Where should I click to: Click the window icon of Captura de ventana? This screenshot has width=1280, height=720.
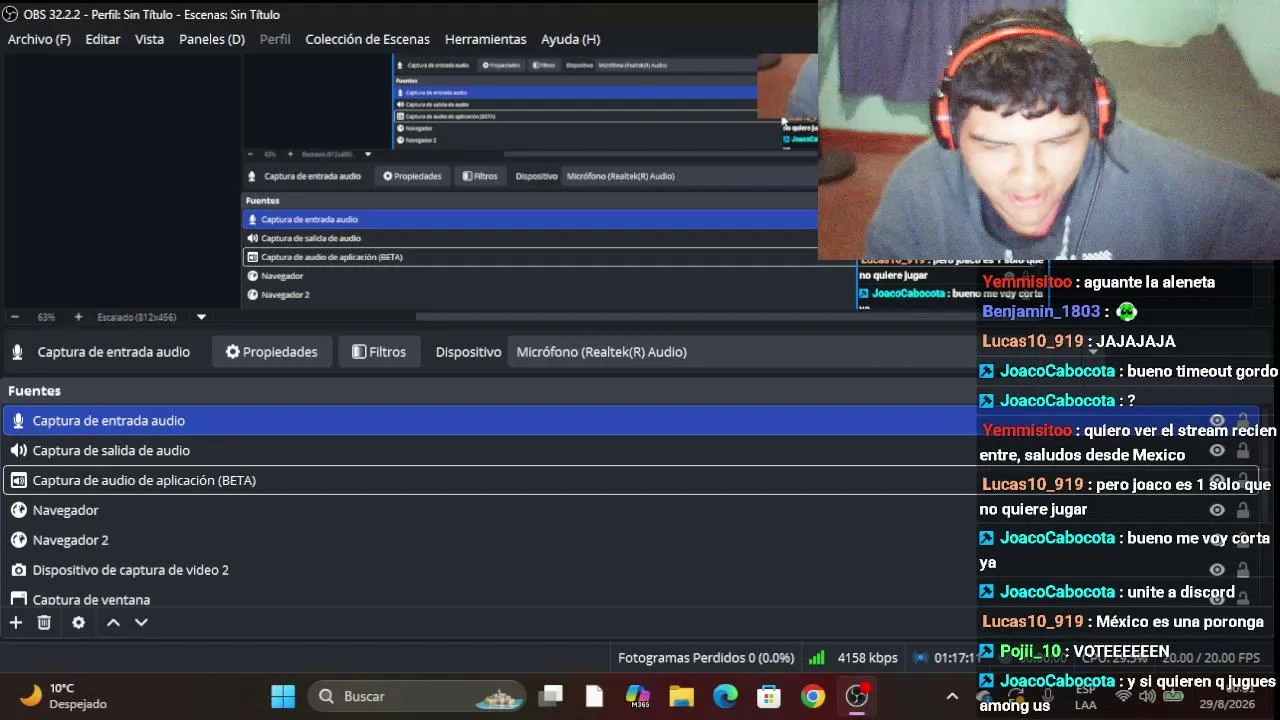coord(18,599)
